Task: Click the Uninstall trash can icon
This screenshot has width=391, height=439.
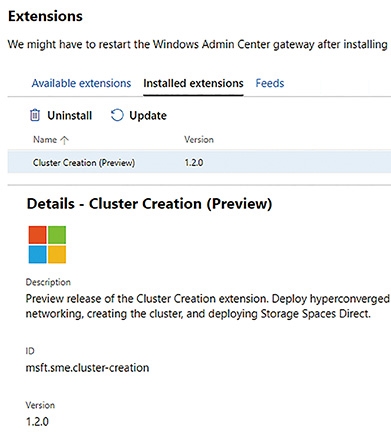Action: click(35, 115)
